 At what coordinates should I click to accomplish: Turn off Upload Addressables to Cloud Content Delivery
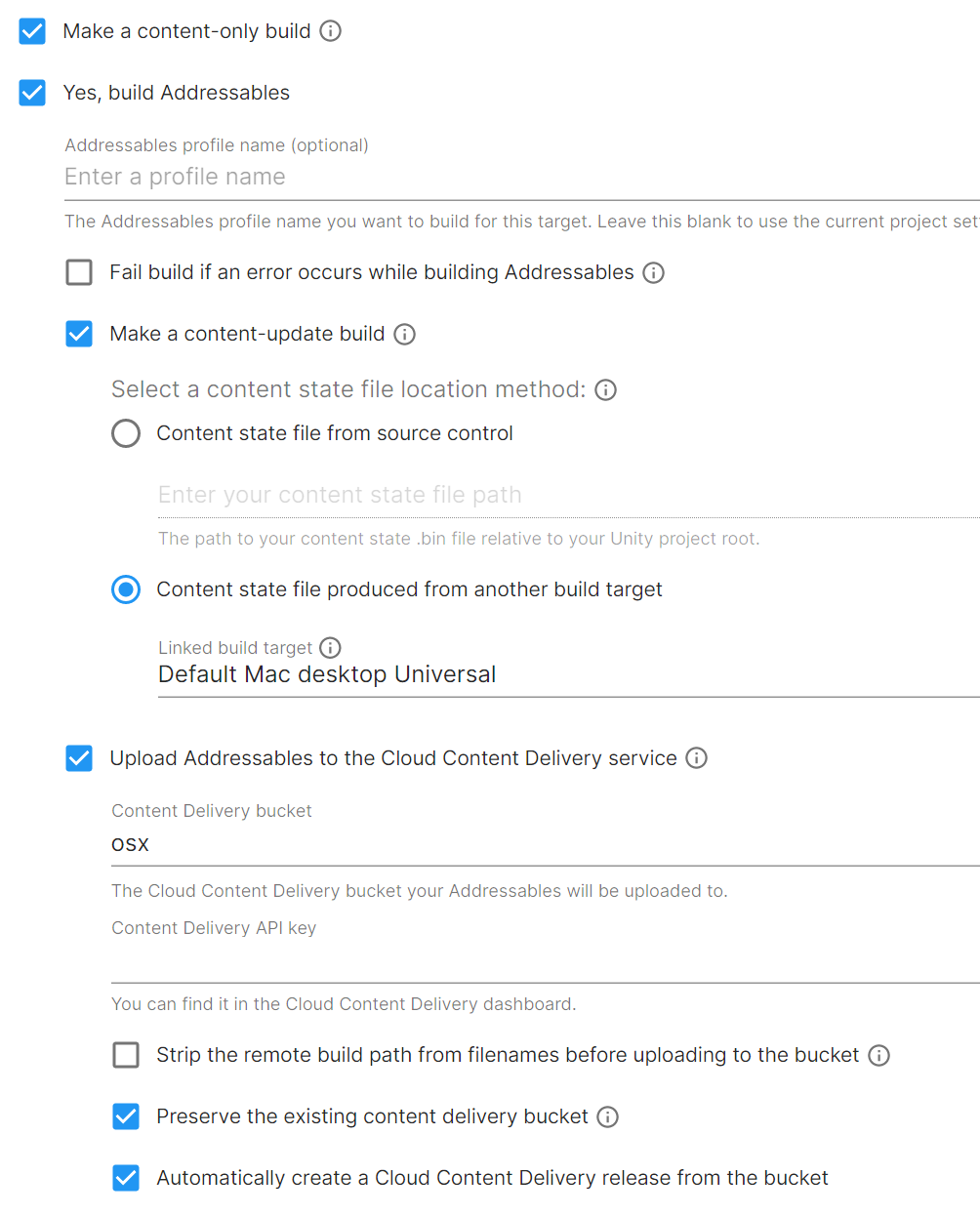click(x=79, y=757)
